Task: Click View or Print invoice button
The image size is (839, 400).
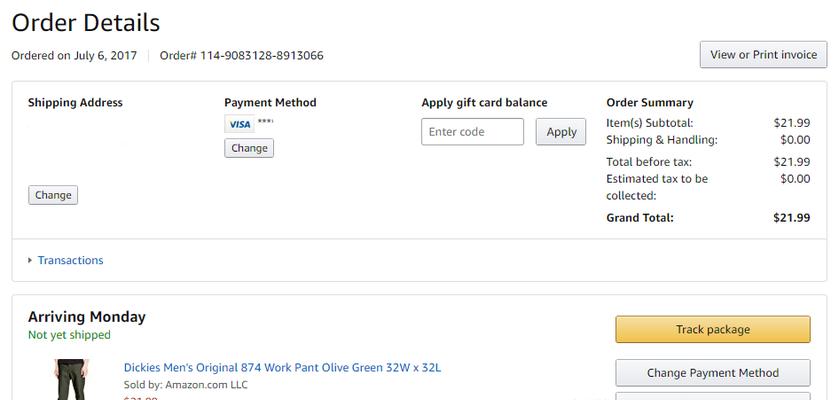Action: (x=763, y=55)
